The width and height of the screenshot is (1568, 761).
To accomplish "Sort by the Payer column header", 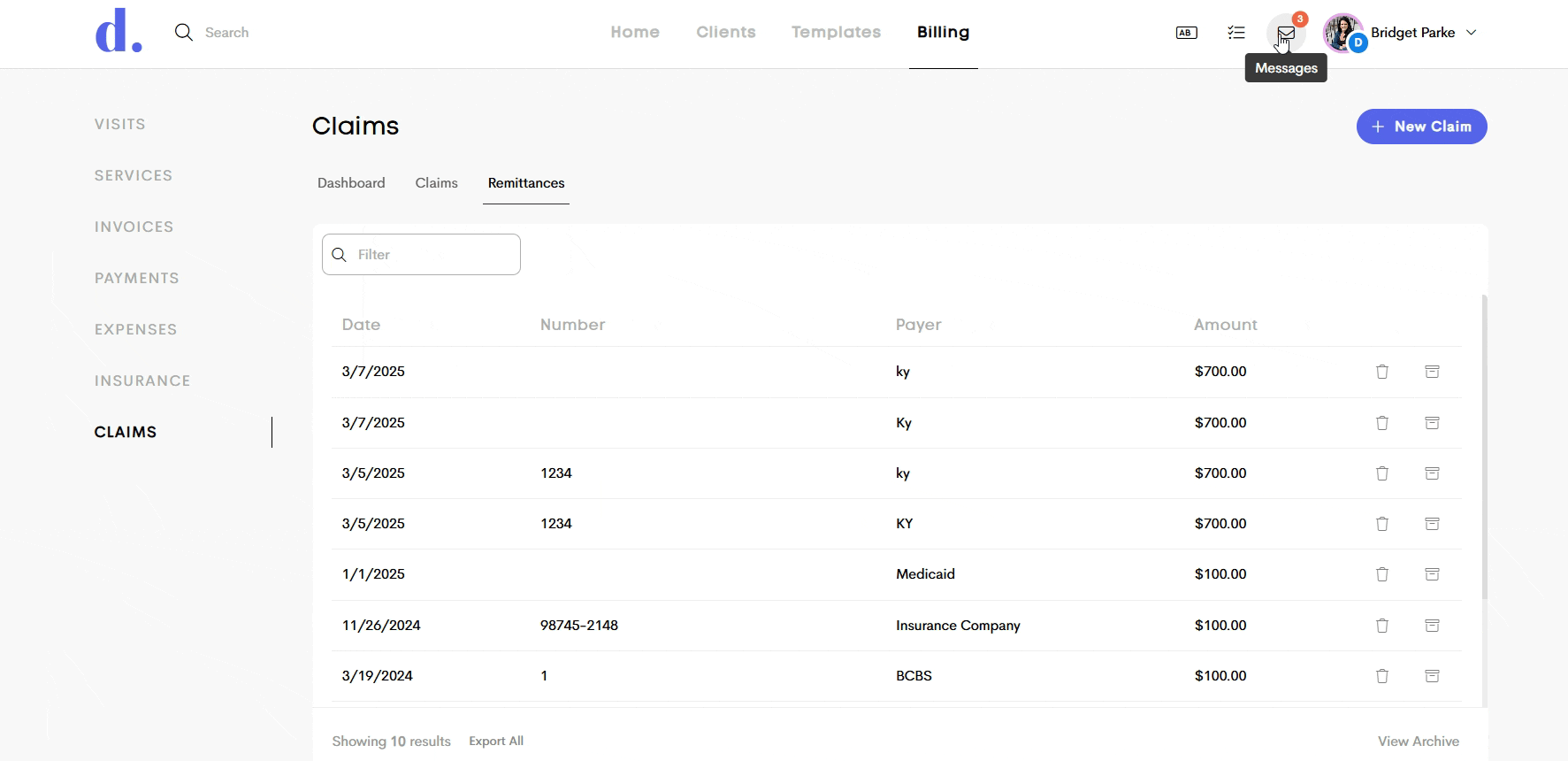I will pyautogui.click(x=919, y=325).
